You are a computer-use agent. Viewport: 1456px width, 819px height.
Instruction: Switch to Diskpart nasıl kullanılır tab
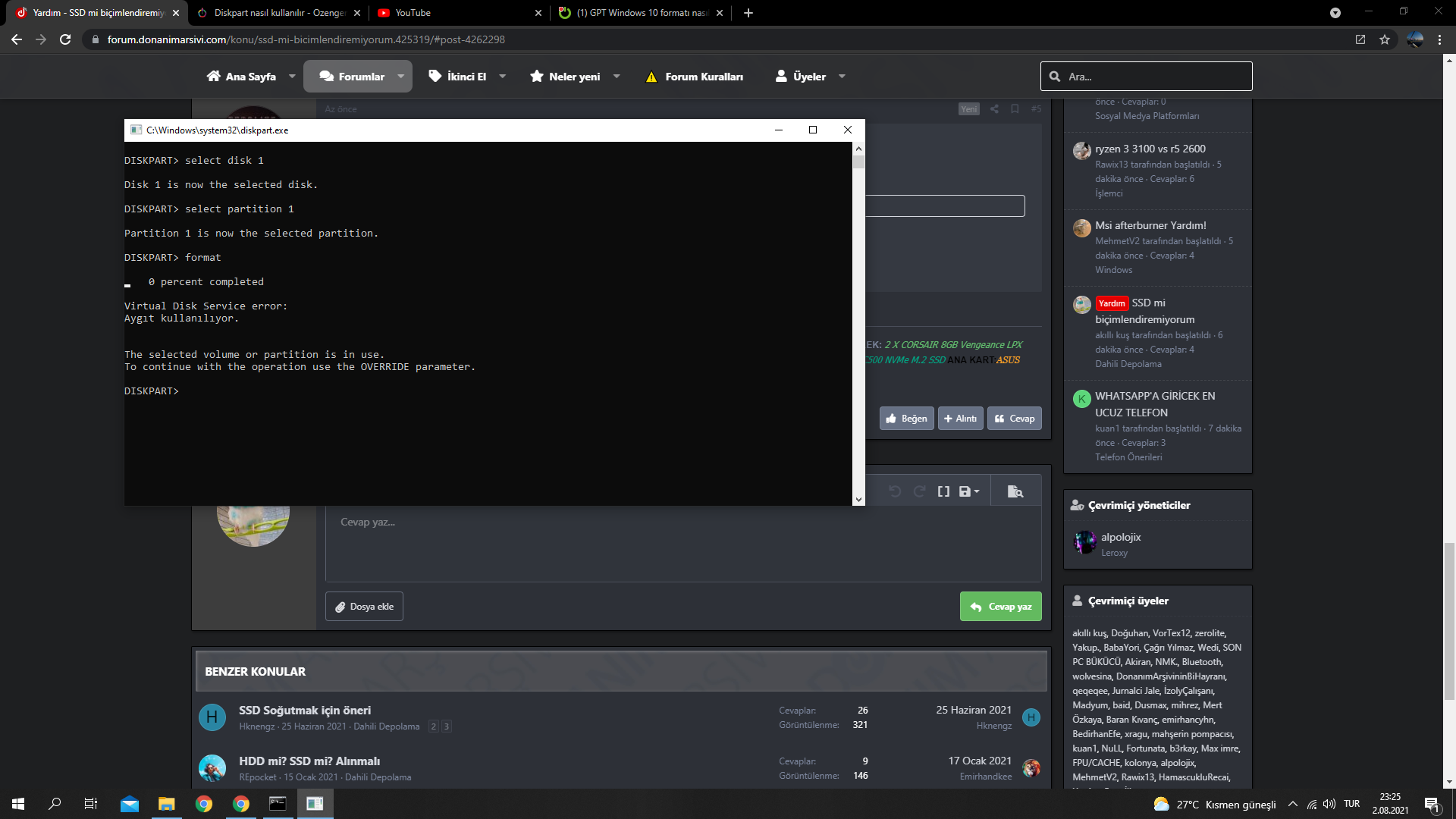(x=280, y=13)
